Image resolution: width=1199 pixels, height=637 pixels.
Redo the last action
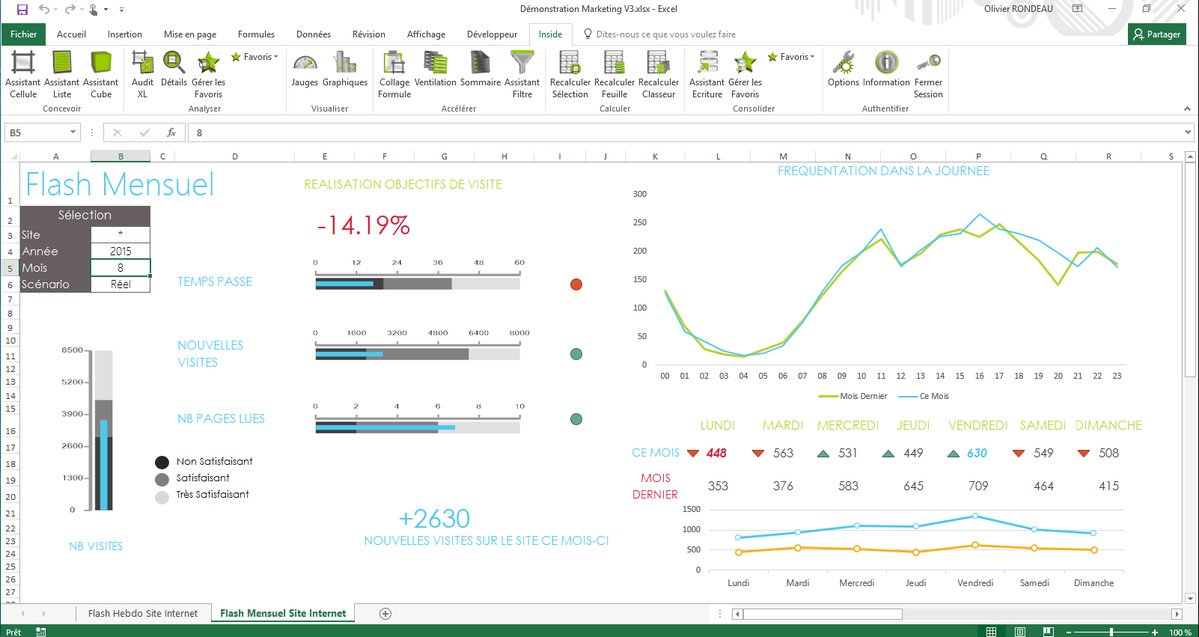pyautogui.click(x=68, y=9)
